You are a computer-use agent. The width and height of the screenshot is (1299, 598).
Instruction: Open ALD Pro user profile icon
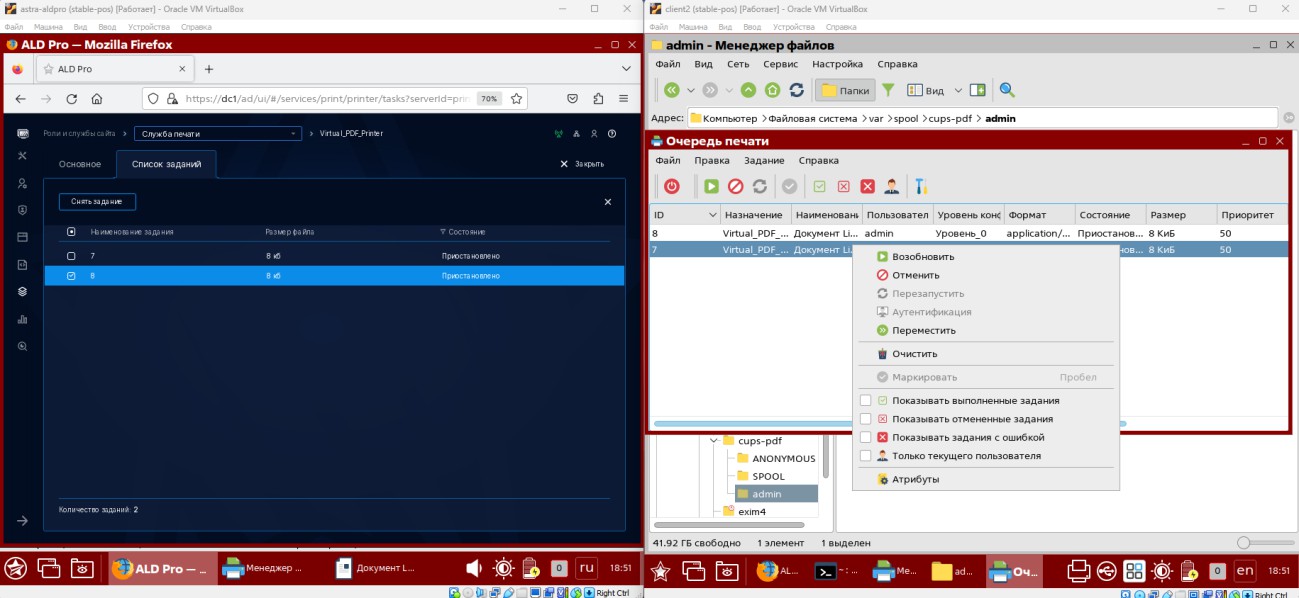pos(594,133)
